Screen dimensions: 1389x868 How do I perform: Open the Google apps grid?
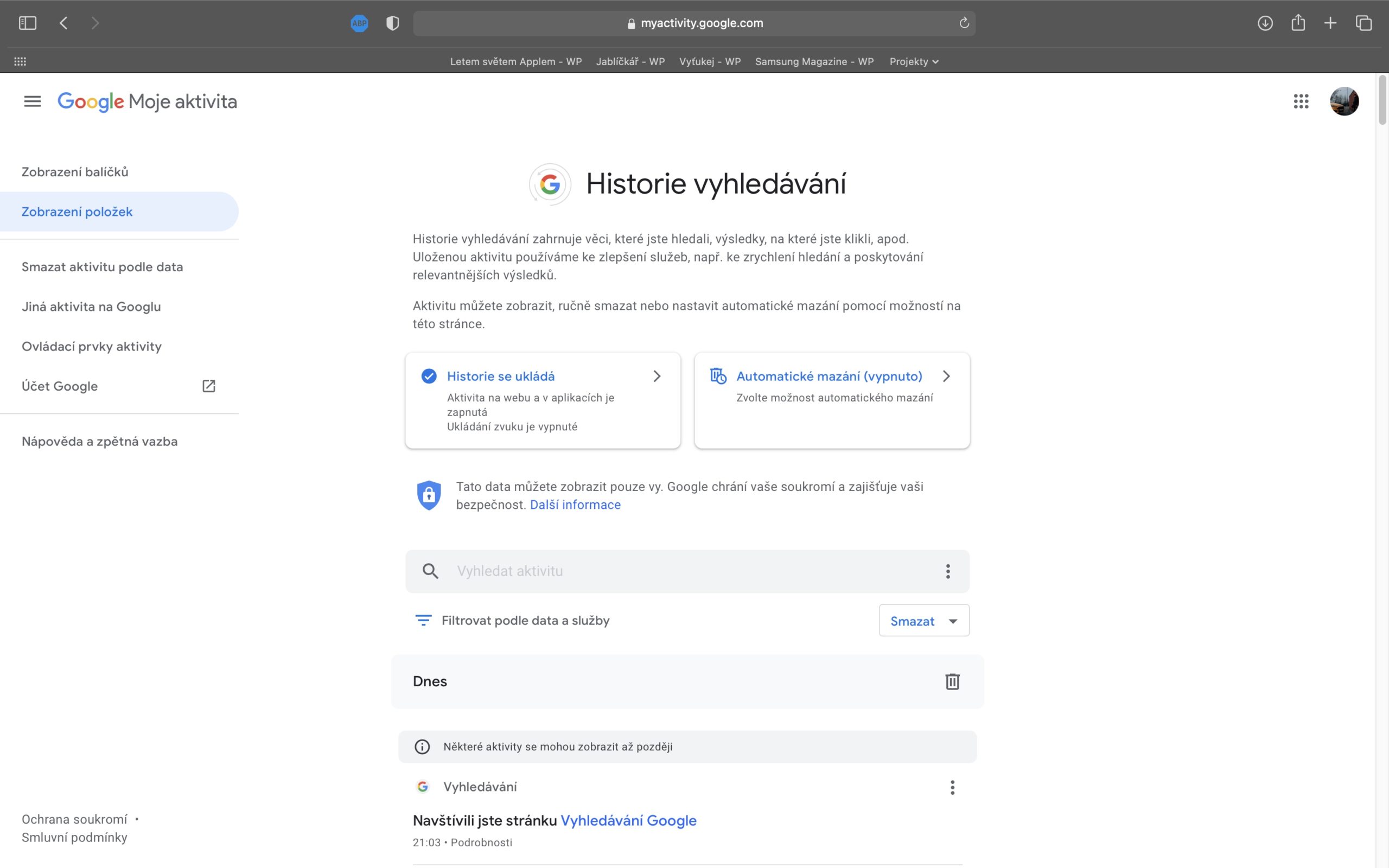coord(1301,101)
